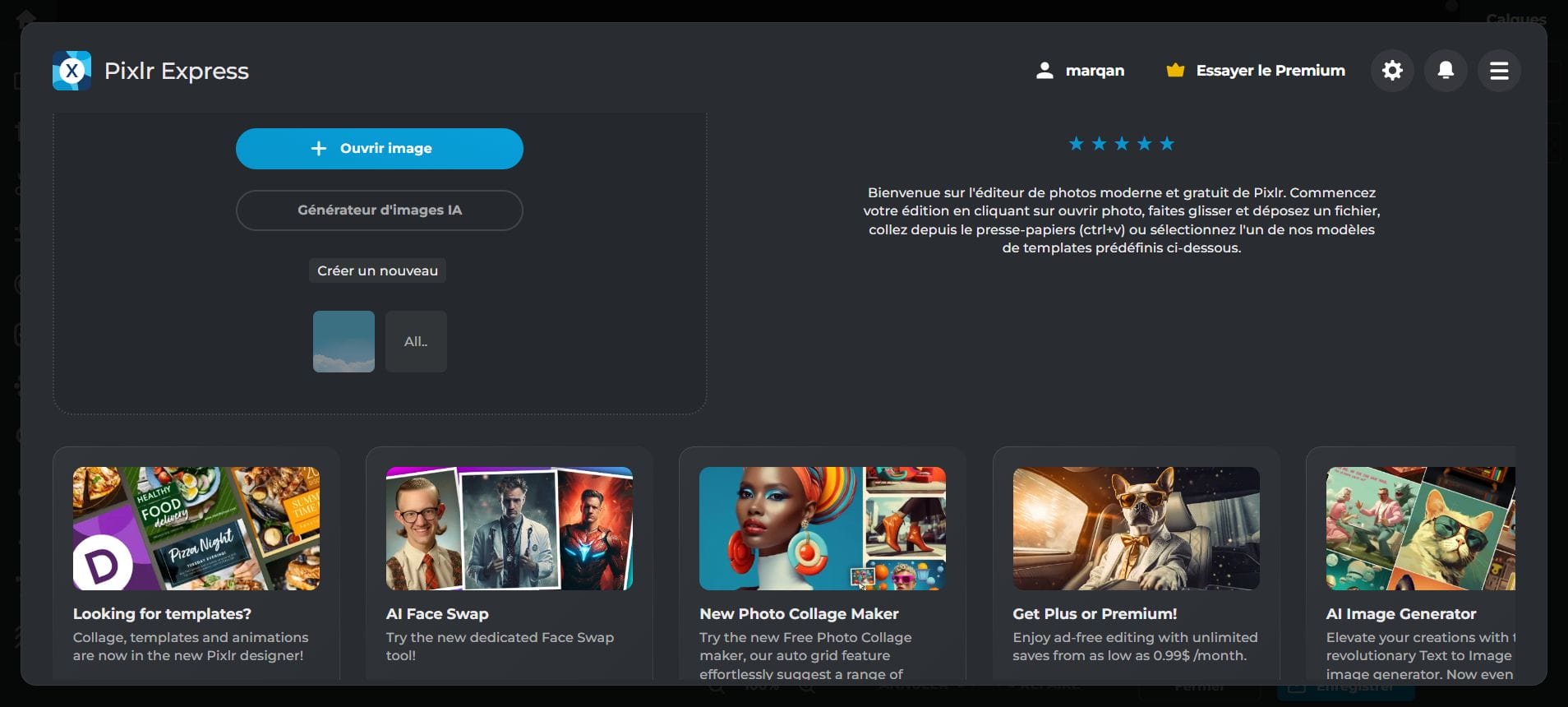1568x707 pixels.
Task: Click the five-star rating row
Action: (x=1121, y=144)
